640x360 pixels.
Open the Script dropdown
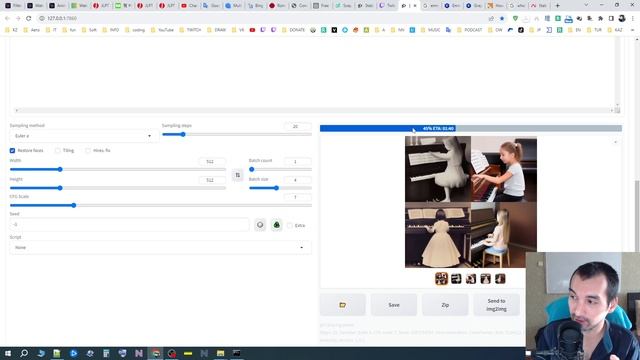[160, 247]
